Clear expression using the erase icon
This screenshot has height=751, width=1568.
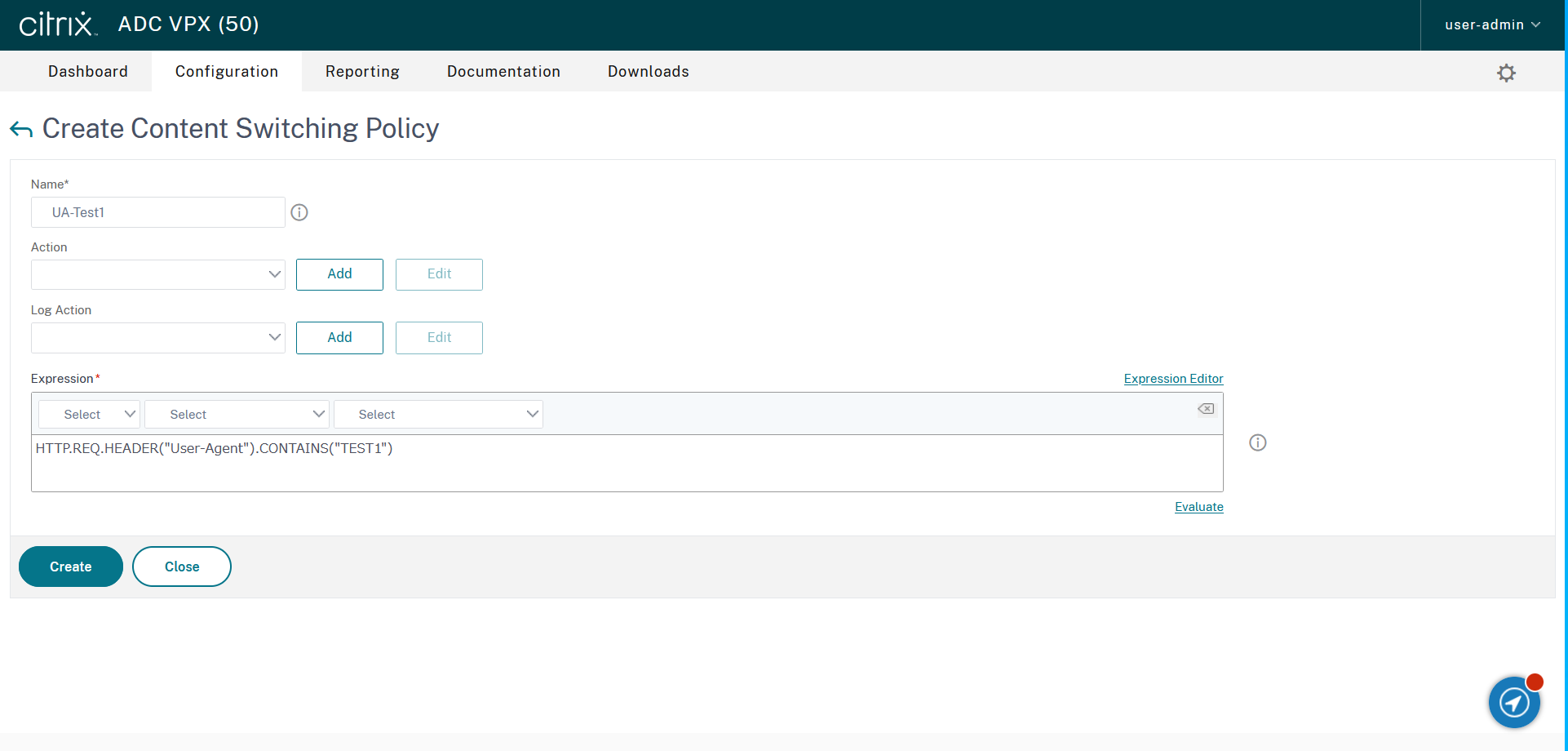tap(1206, 409)
